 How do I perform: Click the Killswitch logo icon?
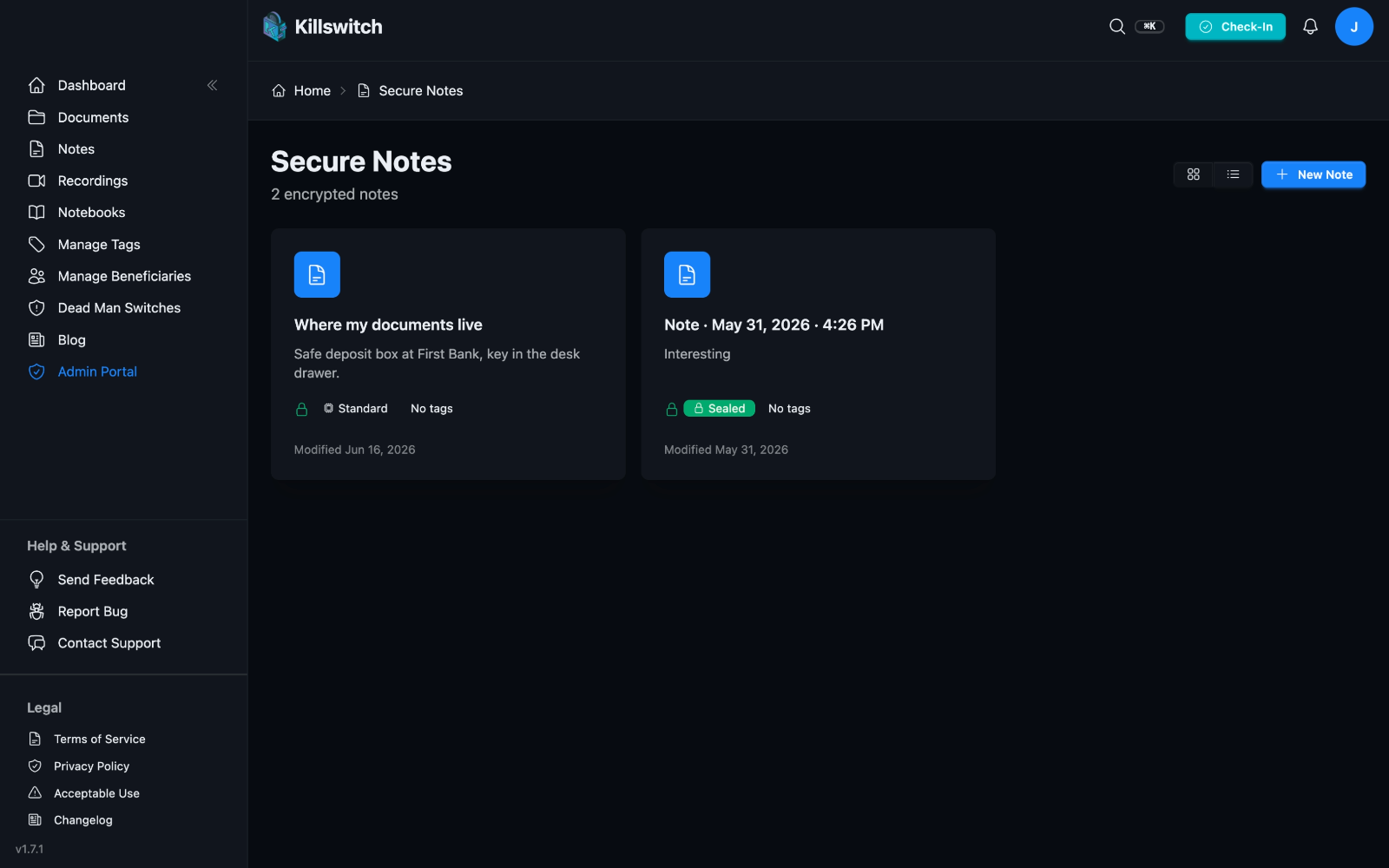tap(275, 26)
